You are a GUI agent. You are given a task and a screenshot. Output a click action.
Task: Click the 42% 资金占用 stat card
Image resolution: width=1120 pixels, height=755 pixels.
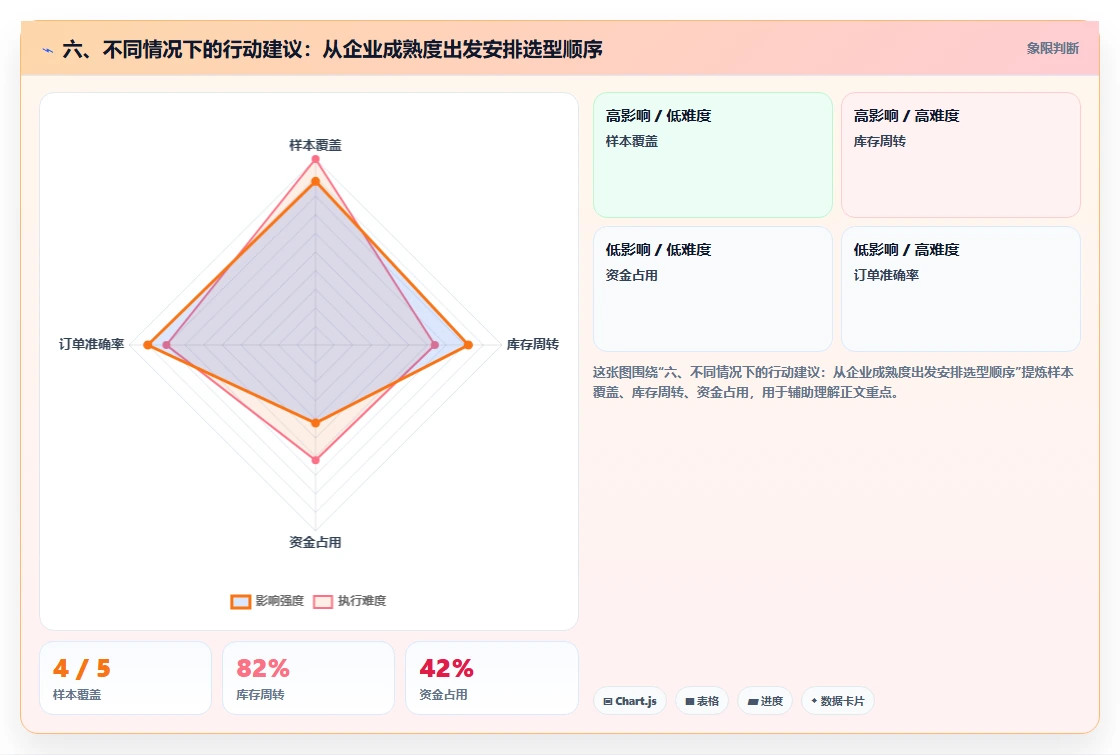click(491, 678)
